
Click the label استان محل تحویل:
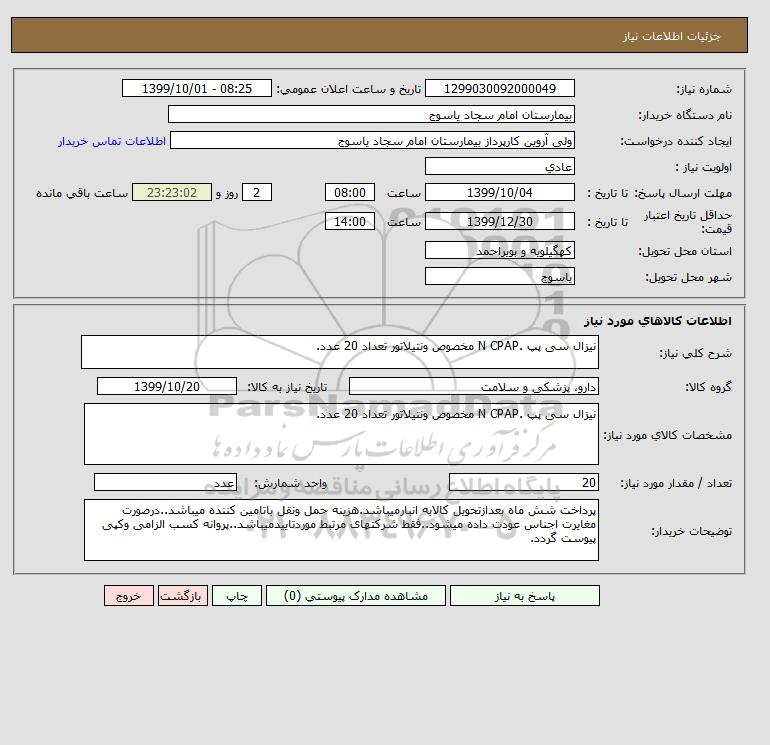pos(685,251)
